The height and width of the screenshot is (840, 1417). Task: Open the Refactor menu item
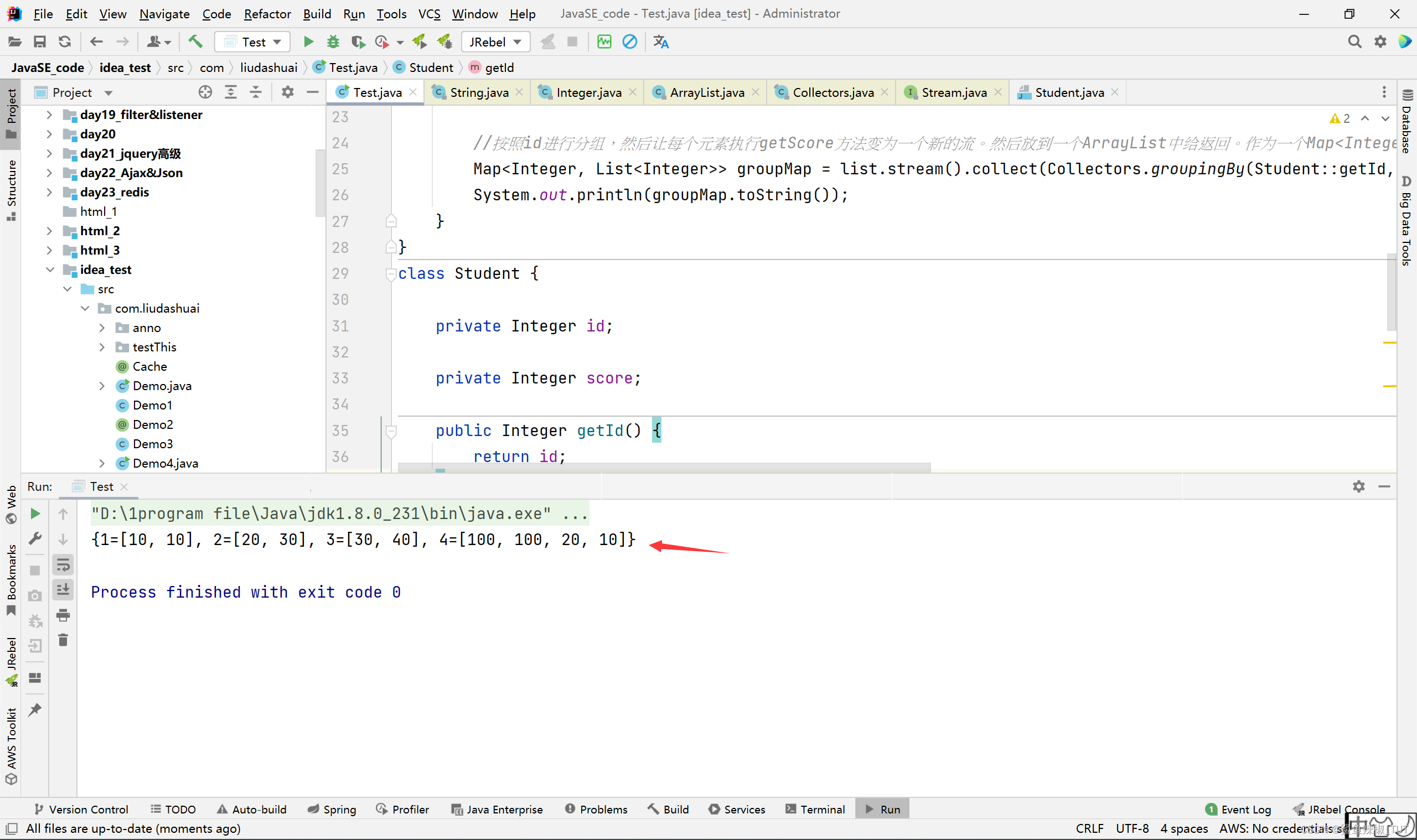(x=265, y=13)
